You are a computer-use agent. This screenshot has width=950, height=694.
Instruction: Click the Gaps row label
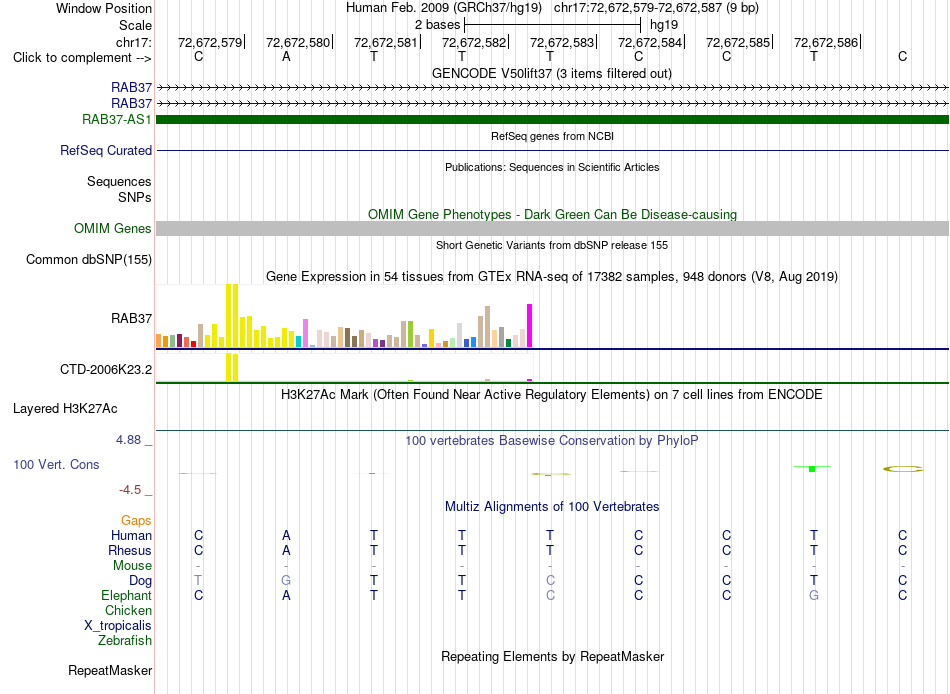click(x=136, y=521)
